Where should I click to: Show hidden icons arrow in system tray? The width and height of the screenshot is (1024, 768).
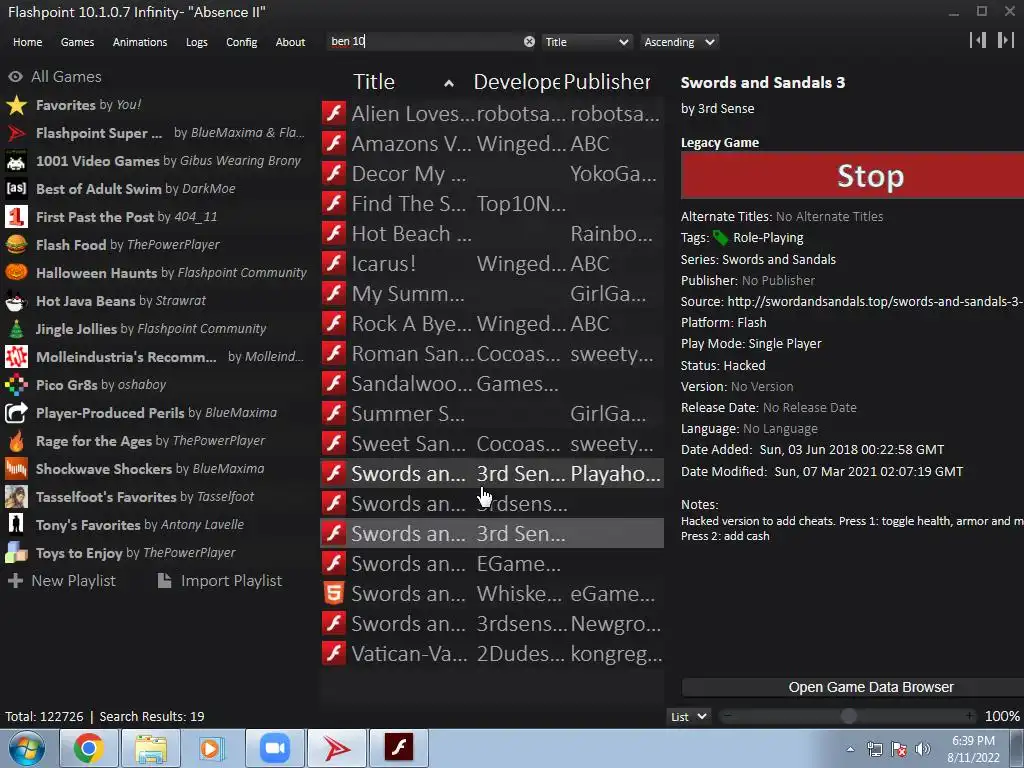(x=850, y=749)
